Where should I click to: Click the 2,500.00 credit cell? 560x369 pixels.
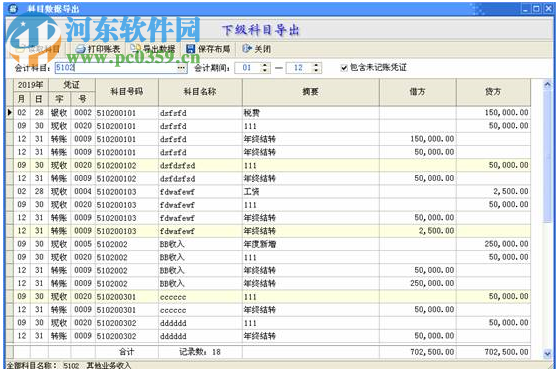click(493, 191)
